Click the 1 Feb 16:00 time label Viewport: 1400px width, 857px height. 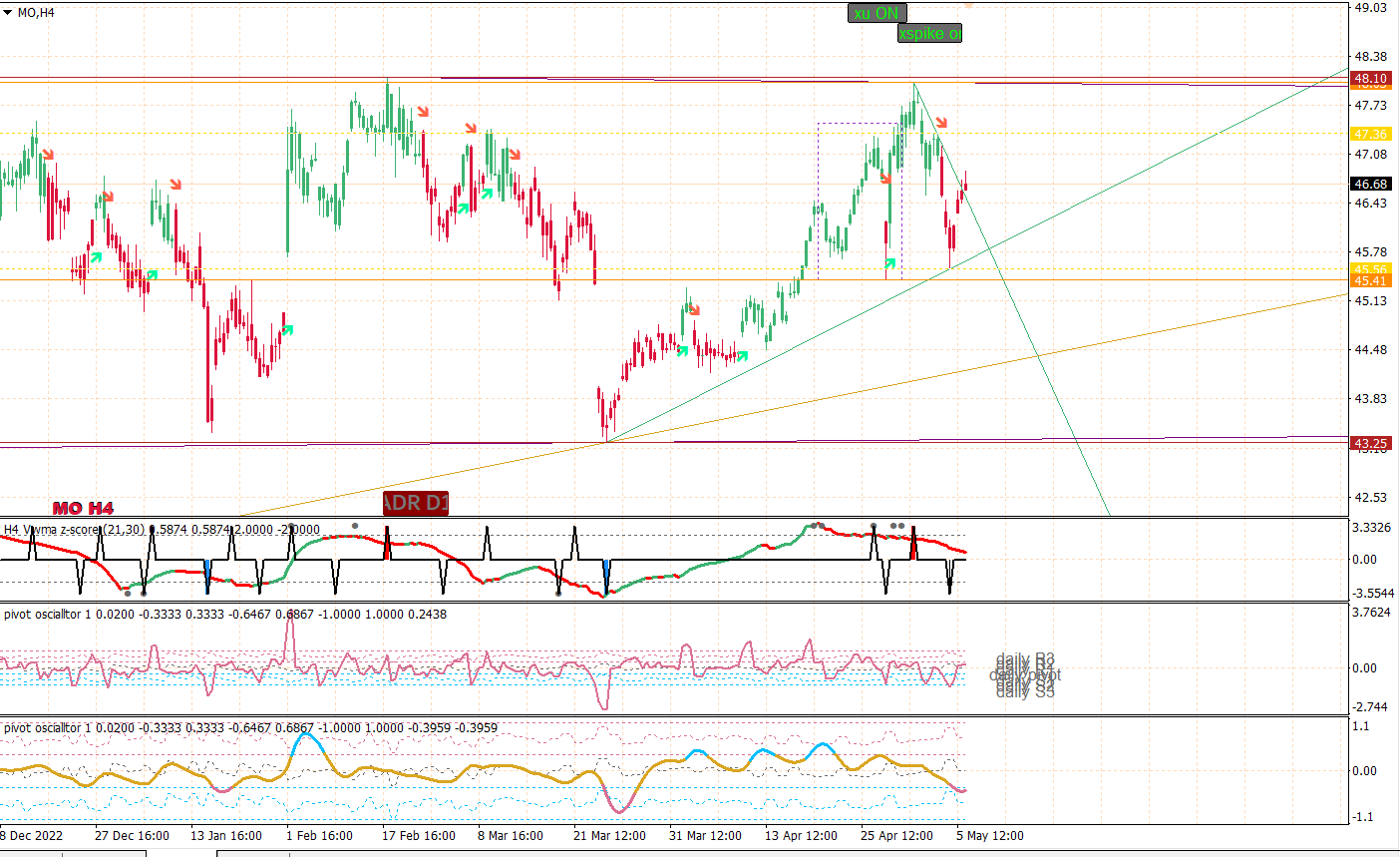click(319, 836)
